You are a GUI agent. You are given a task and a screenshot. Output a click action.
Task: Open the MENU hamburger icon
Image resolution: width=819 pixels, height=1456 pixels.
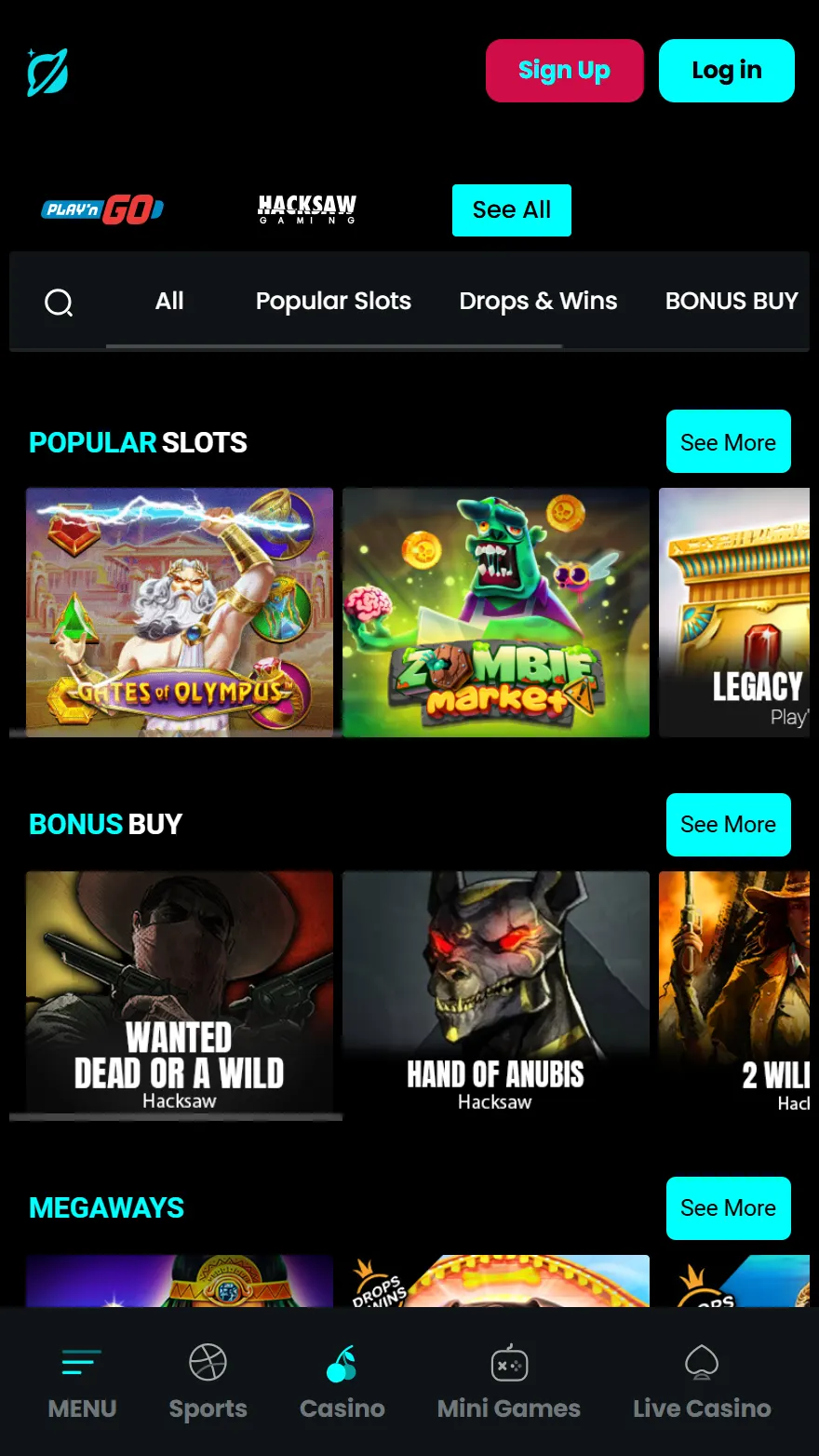82,1362
